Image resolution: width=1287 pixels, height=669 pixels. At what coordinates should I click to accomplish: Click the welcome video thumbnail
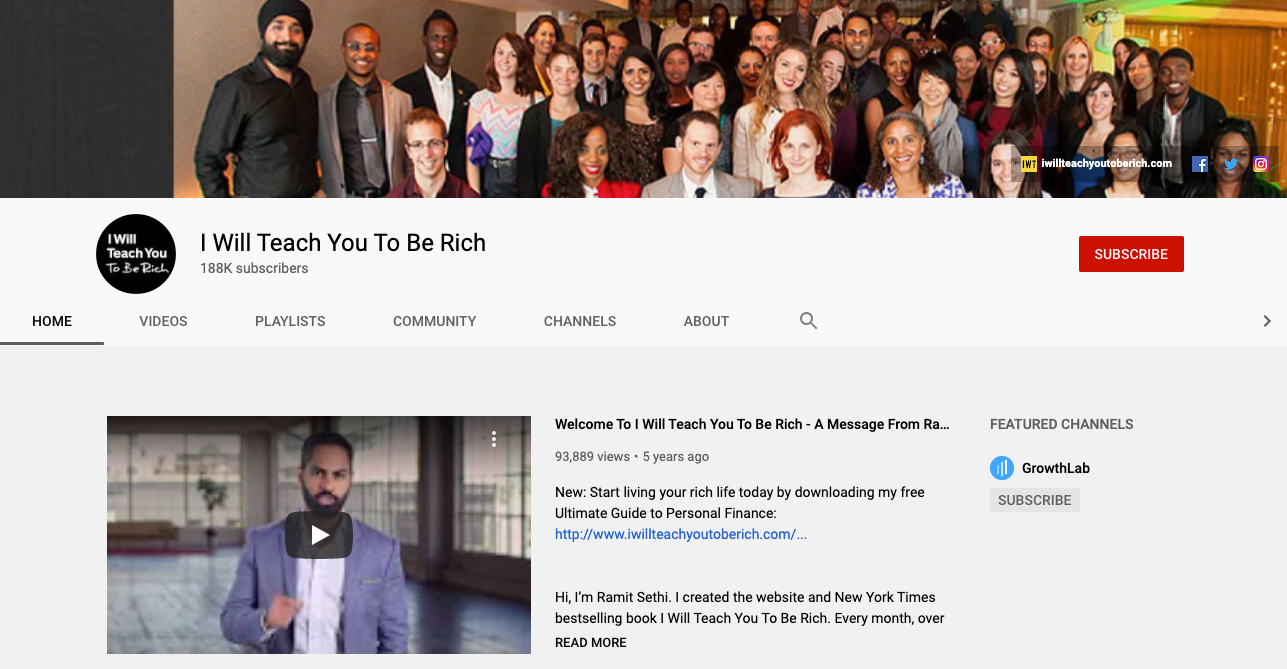(319, 535)
